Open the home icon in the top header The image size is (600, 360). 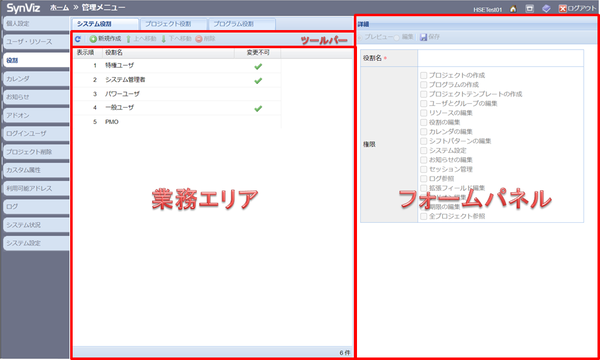tap(514, 9)
